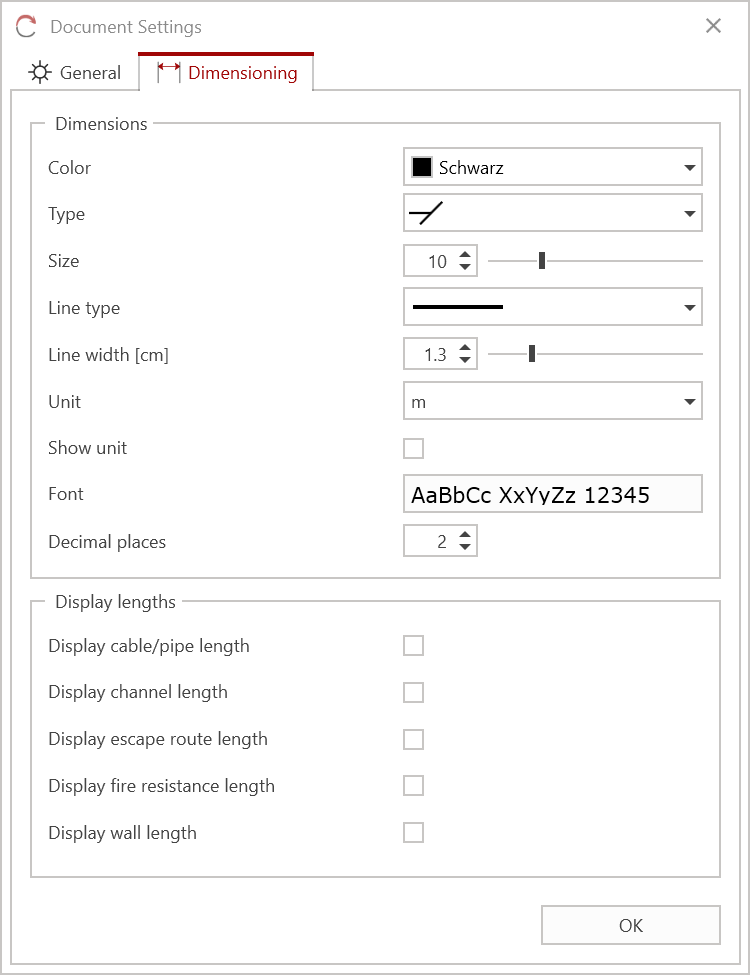Click inside the Line width value field
750x975 pixels.
pyautogui.click(x=432, y=353)
